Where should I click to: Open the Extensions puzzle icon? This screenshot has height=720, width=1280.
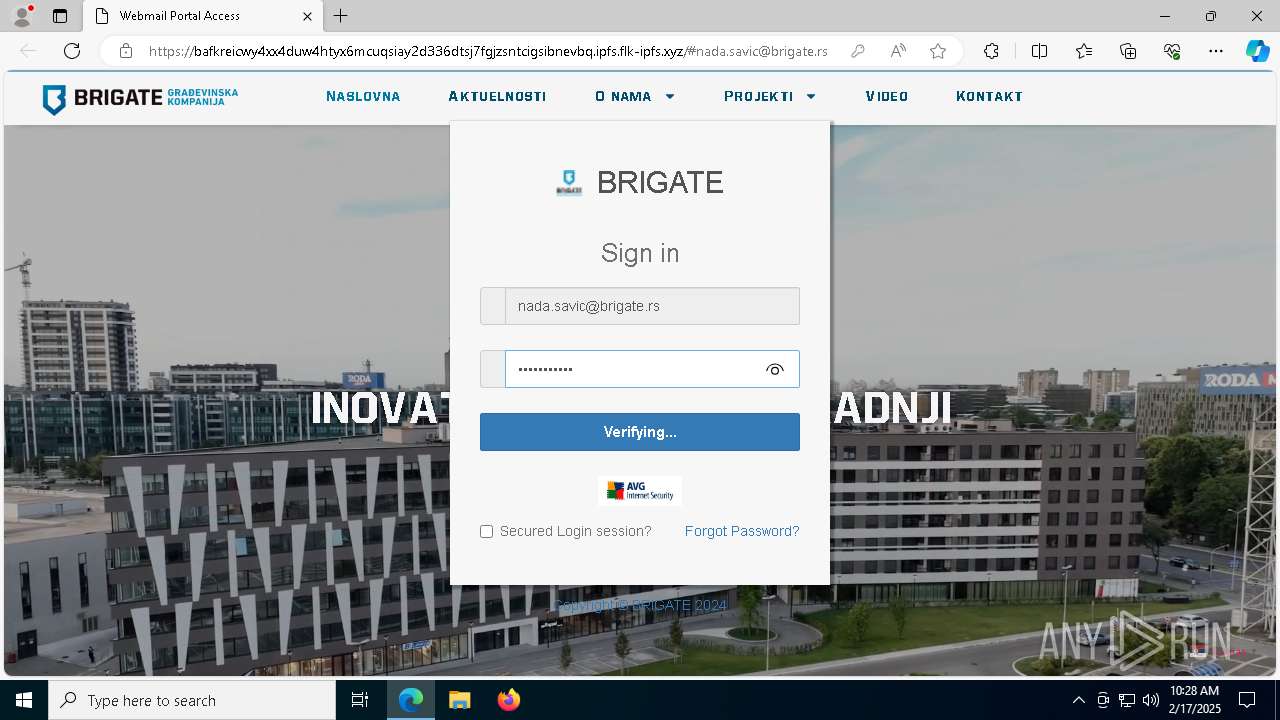pyautogui.click(x=991, y=51)
